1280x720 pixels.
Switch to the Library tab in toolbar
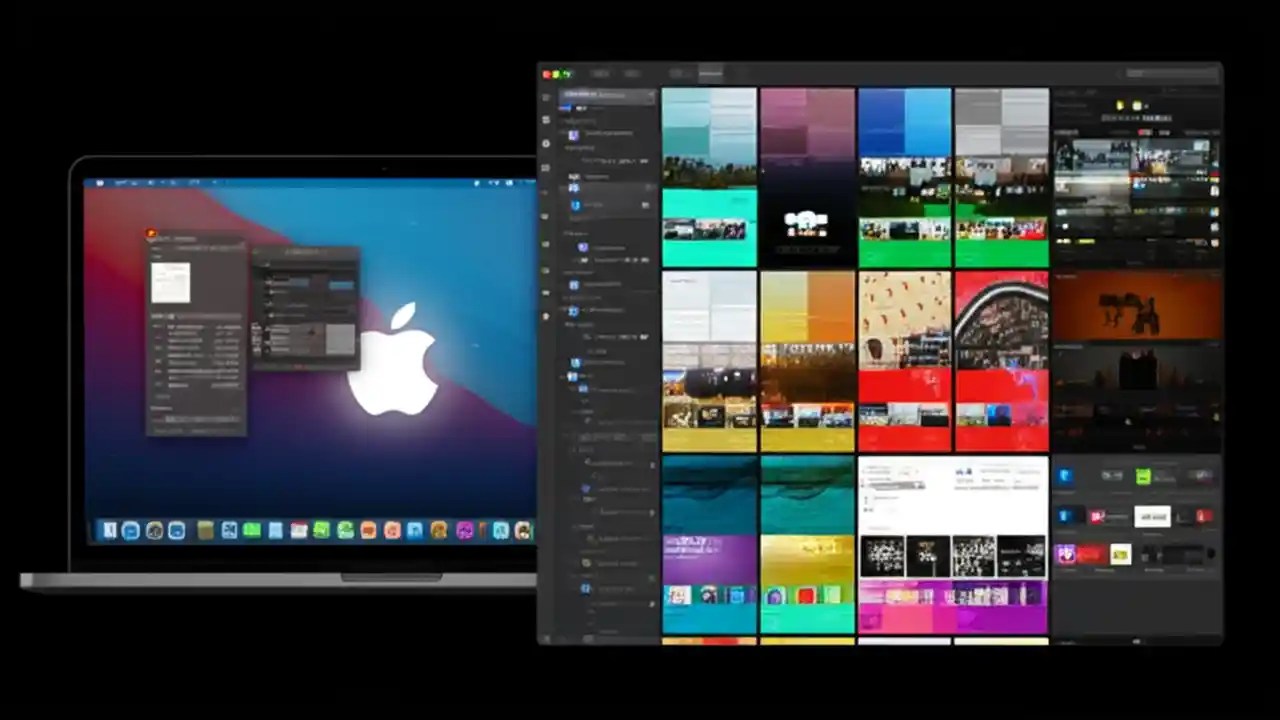601,73
